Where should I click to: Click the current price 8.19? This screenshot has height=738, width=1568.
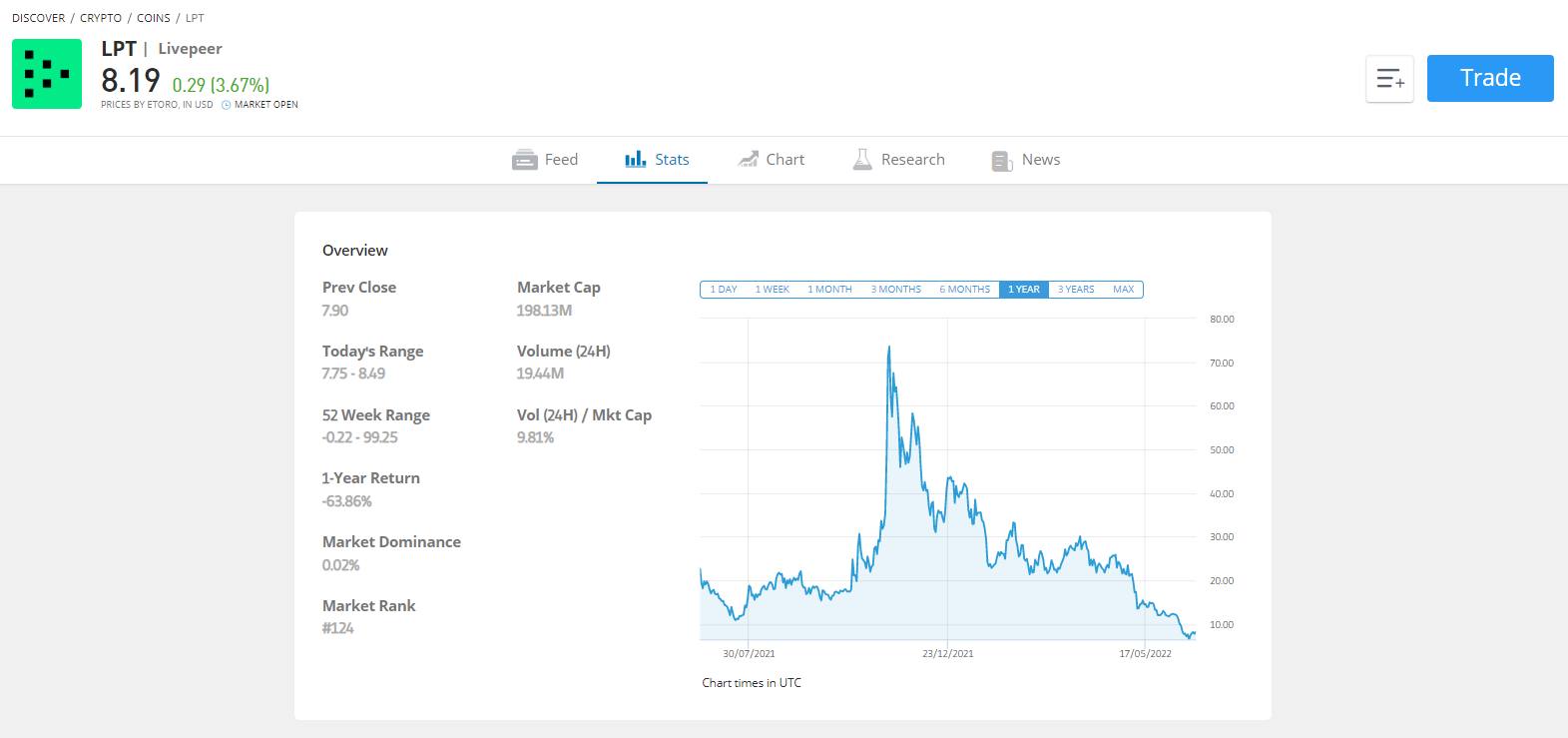(x=131, y=80)
